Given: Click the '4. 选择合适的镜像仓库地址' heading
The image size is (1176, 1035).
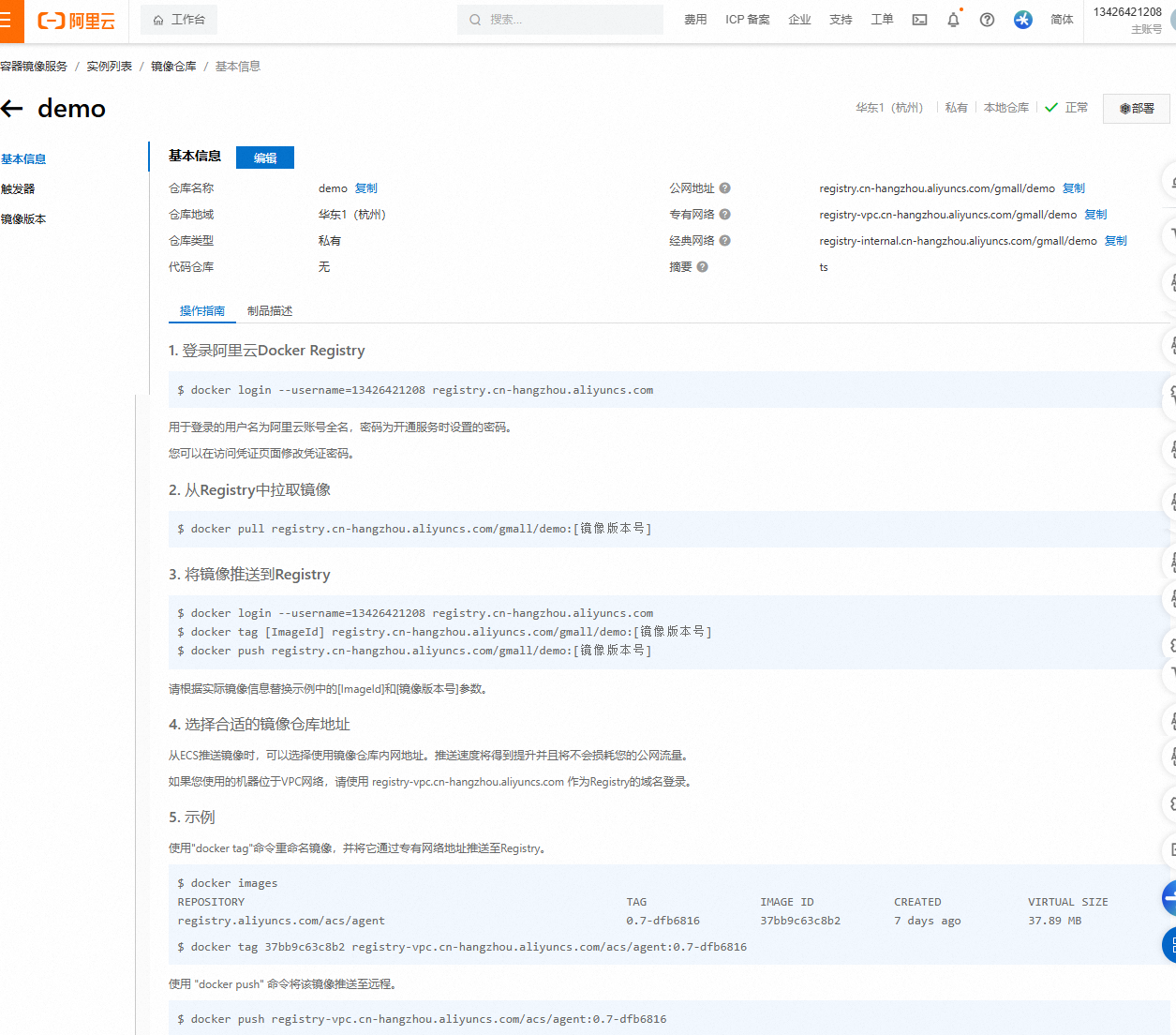Looking at the screenshot, I should [260, 725].
